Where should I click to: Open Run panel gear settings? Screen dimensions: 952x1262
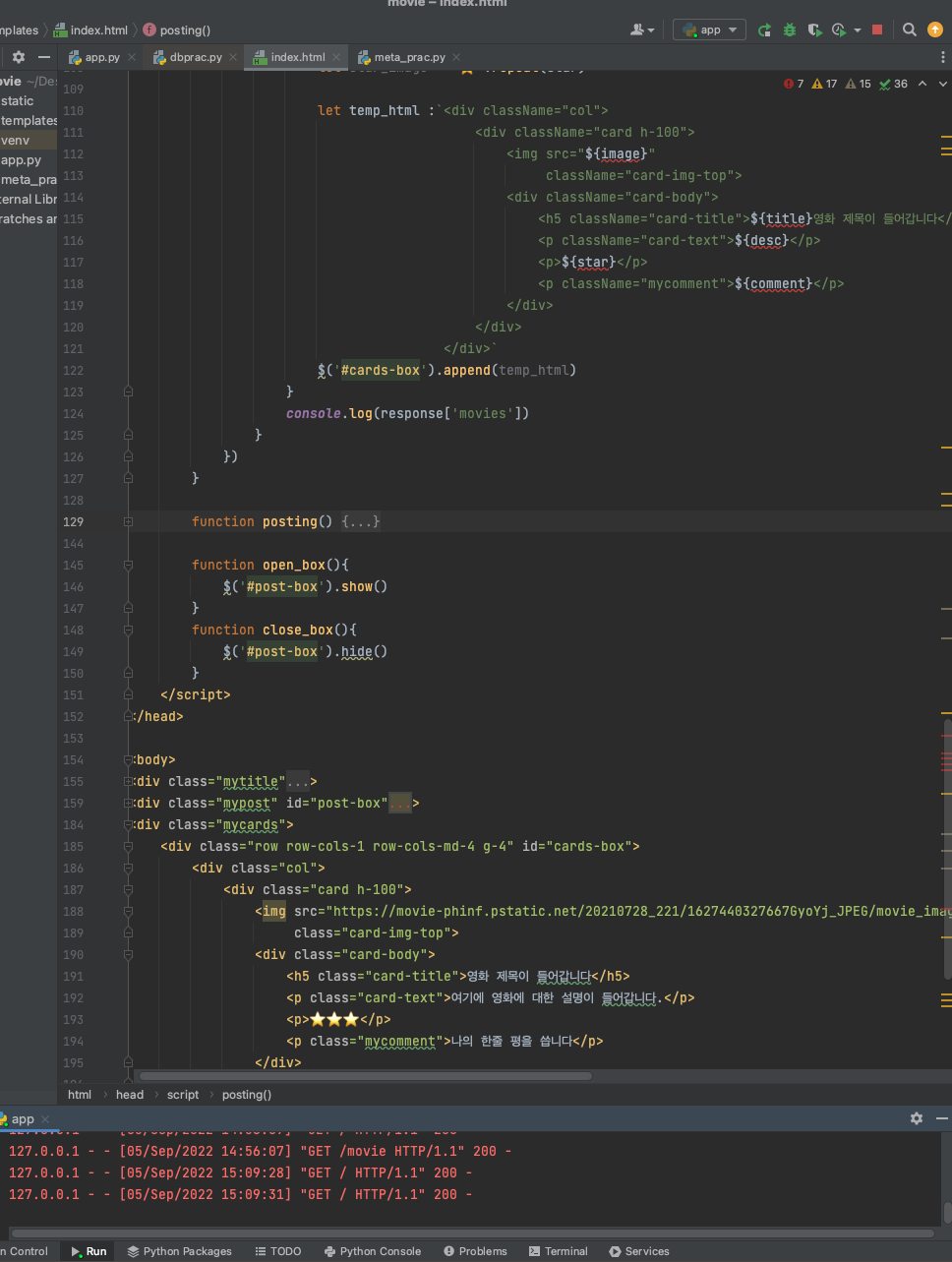point(917,1118)
